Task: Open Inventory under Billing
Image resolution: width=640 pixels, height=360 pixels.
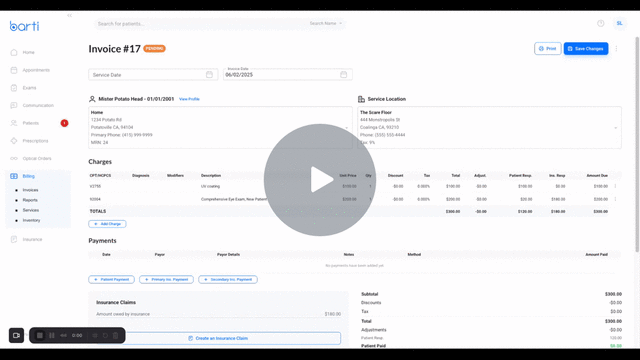Action: [x=31, y=220]
